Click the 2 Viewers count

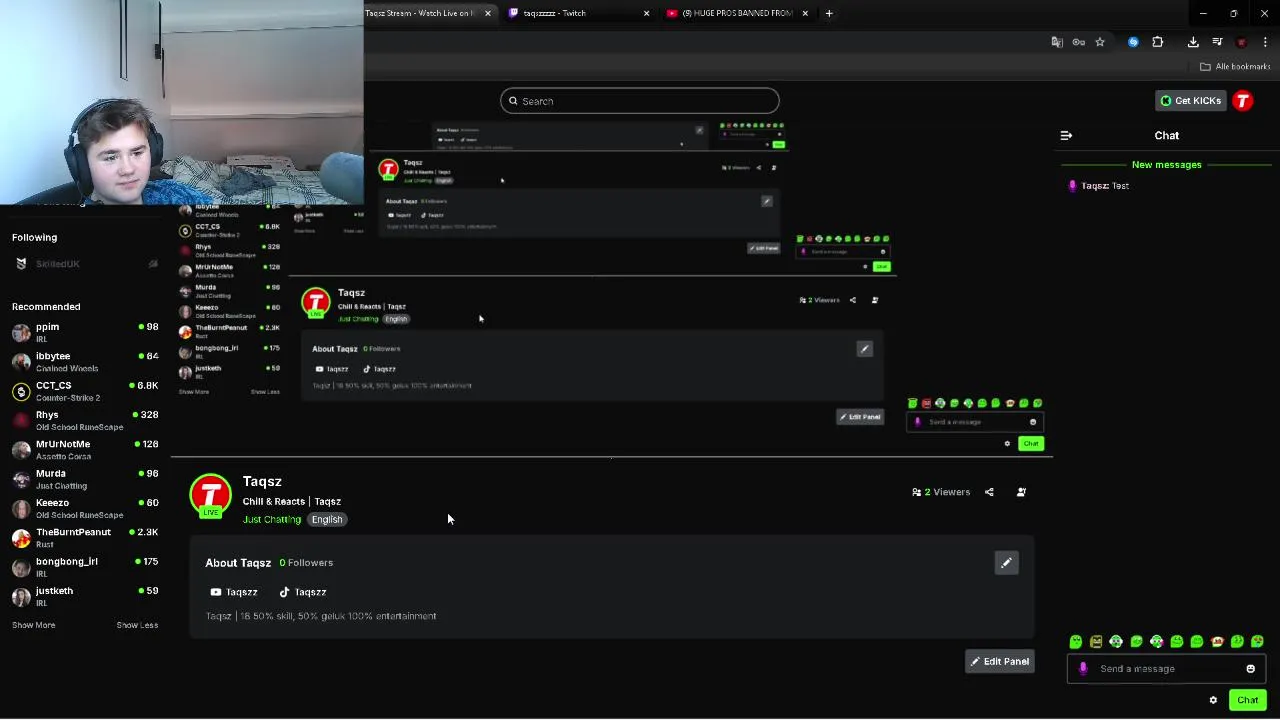point(941,492)
